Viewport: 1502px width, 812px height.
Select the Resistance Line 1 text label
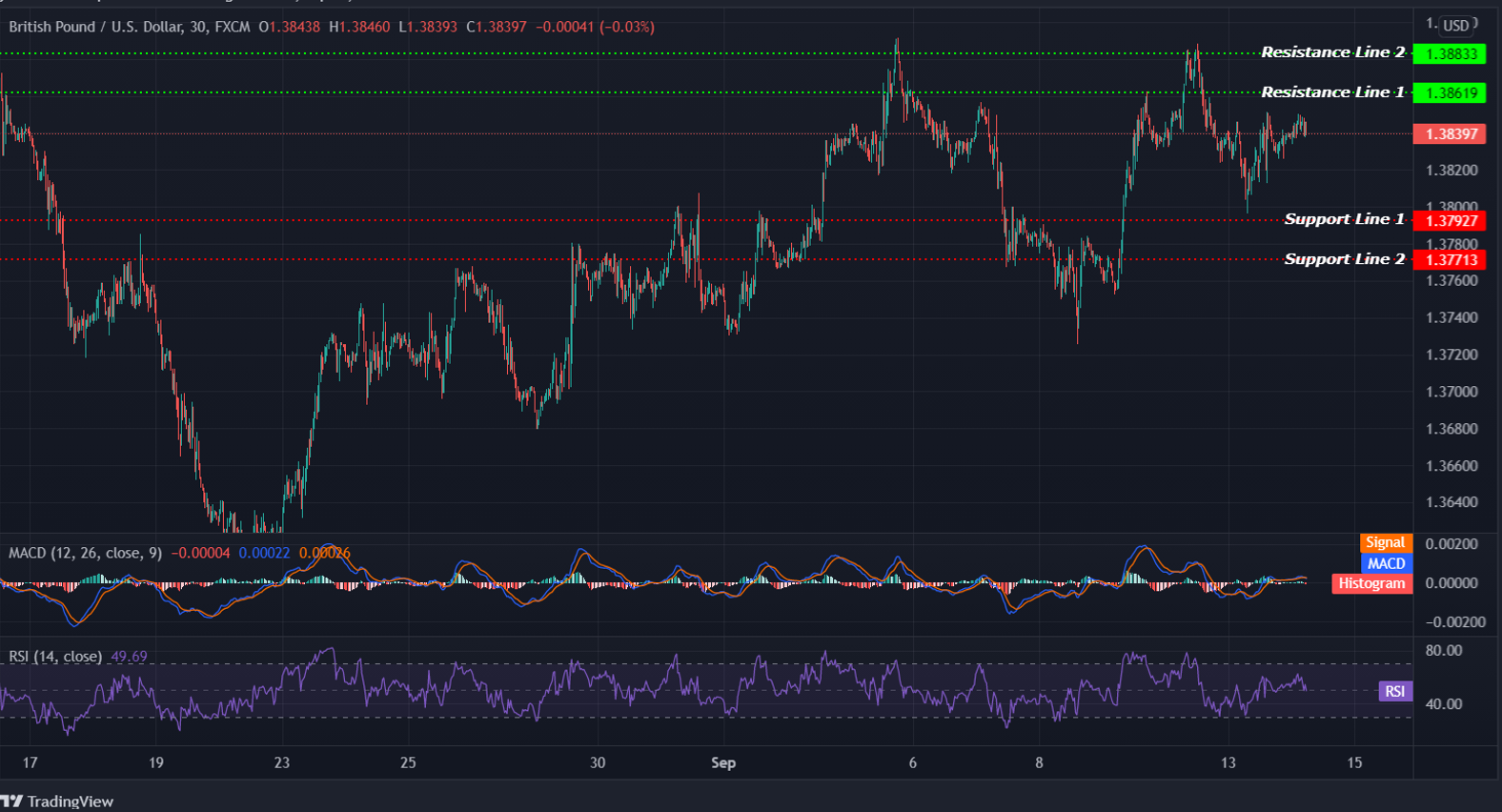pos(1332,92)
